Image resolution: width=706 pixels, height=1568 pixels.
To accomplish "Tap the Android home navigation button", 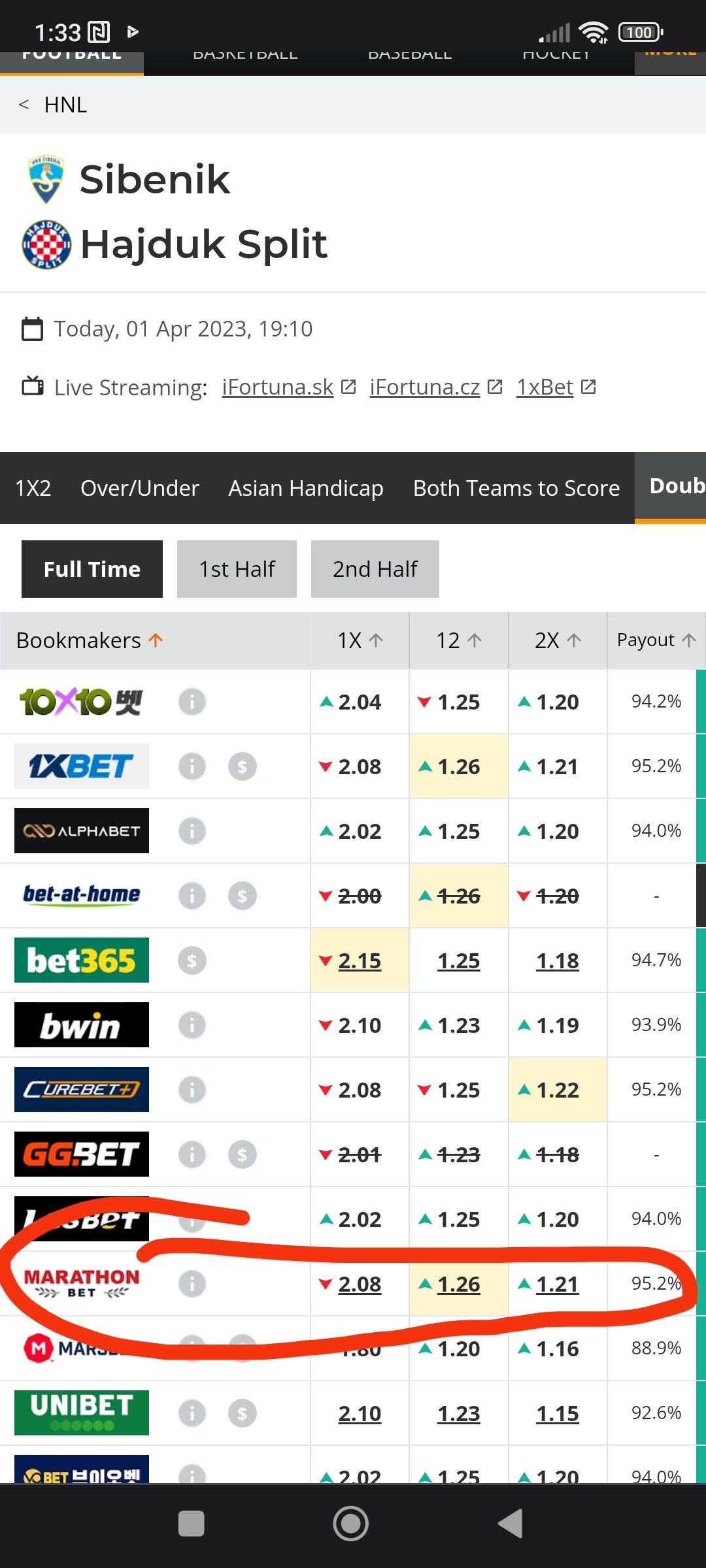I will pyautogui.click(x=351, y=1524).
